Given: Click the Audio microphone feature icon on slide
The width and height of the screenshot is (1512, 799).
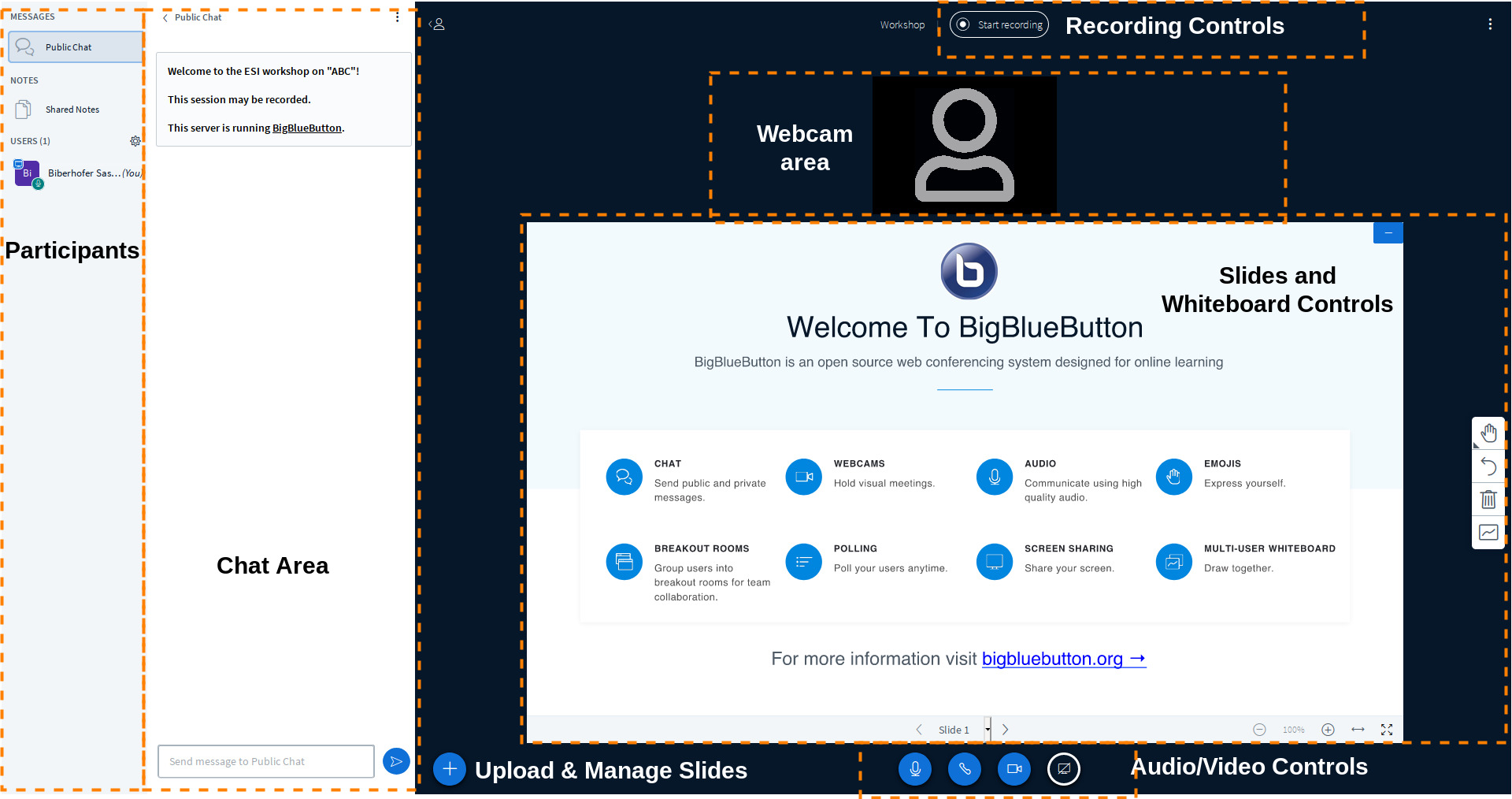Looking at the screenshot, I should coord(995,477).
